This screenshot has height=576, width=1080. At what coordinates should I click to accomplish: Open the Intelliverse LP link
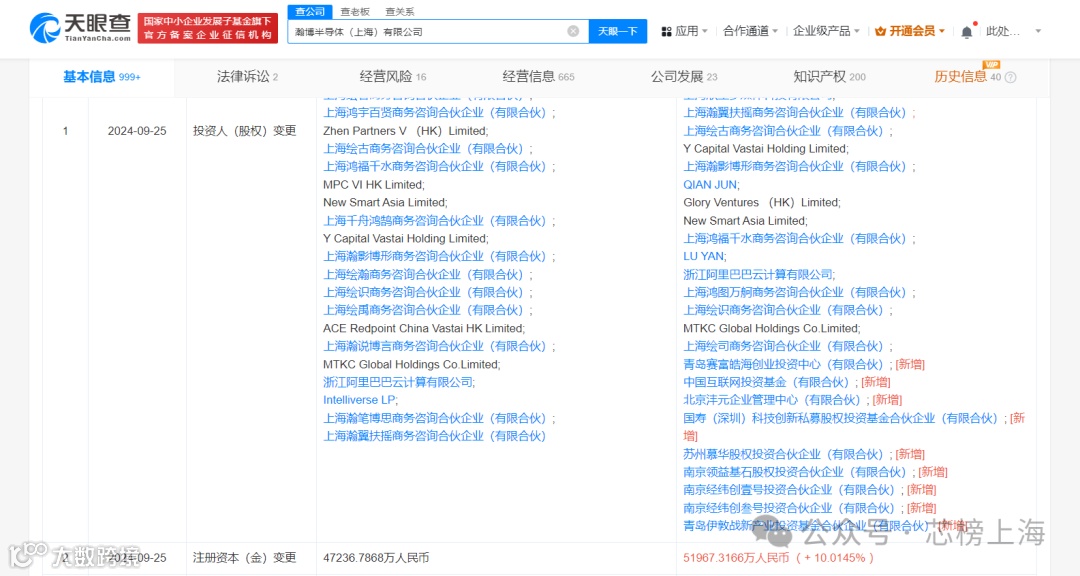(359, 400)
